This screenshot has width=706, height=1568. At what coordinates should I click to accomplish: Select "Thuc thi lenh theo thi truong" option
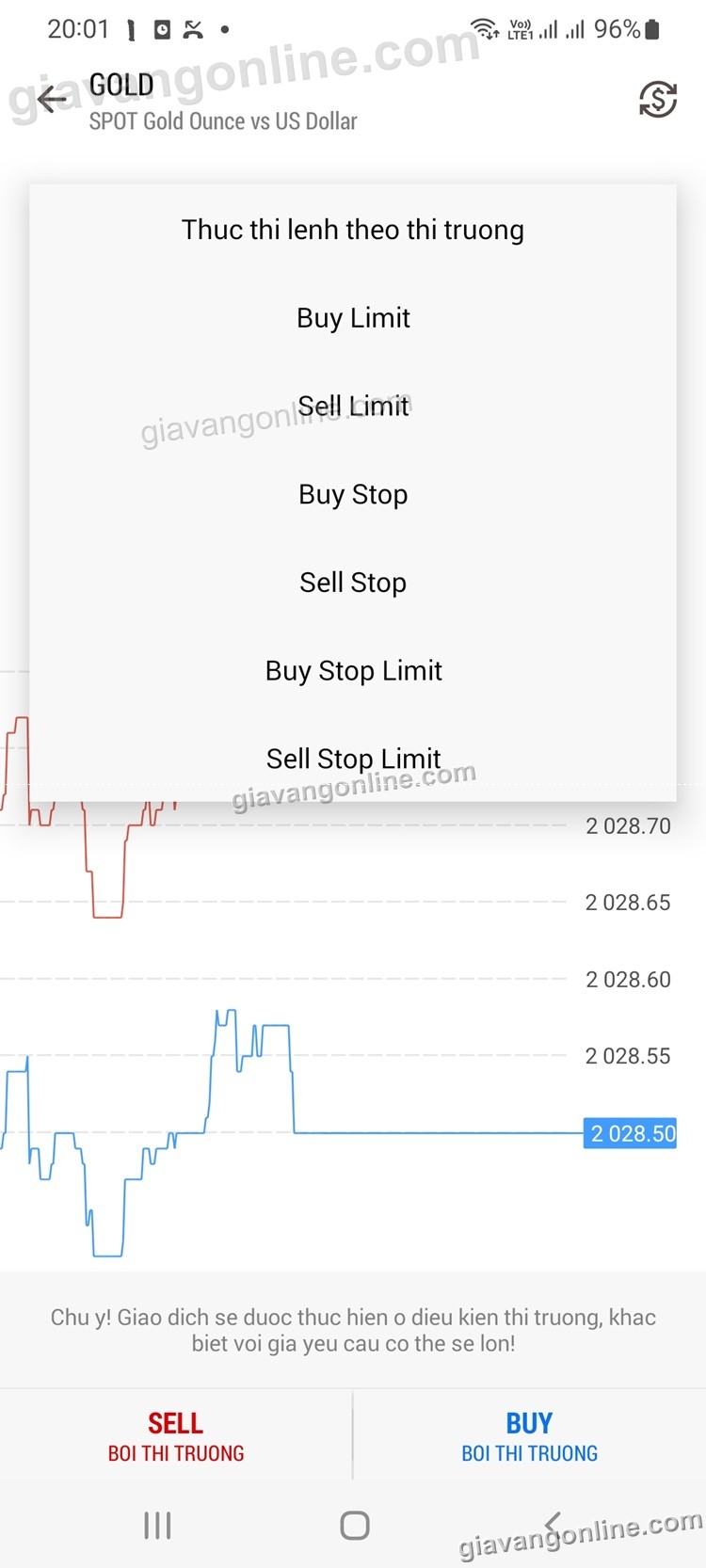[353, 230]
